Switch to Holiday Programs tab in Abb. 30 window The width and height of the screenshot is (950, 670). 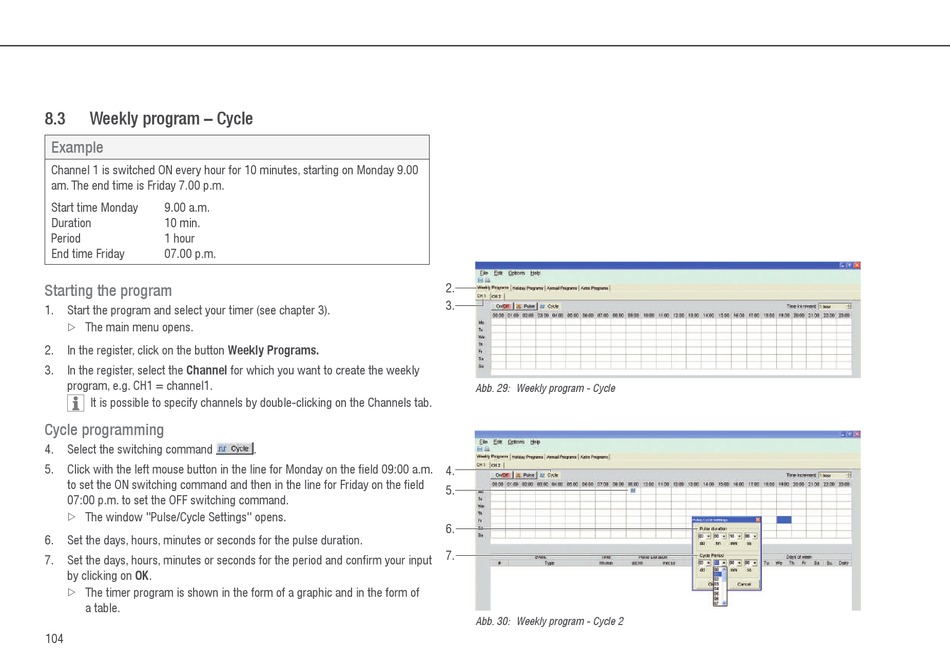pyautogui.click(x=528, y=457)
